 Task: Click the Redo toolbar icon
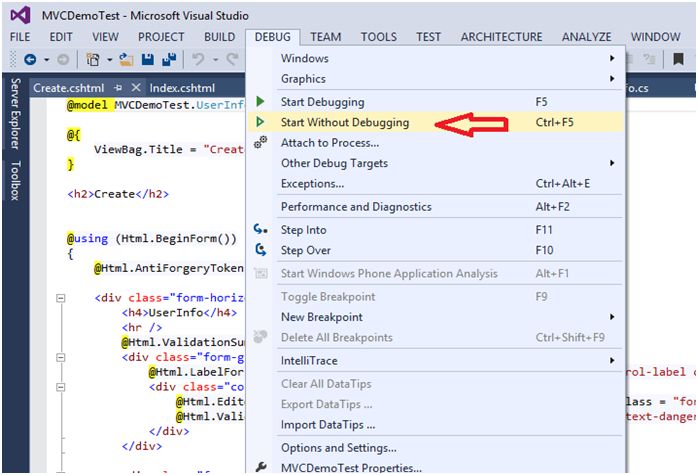coord(233,59)
